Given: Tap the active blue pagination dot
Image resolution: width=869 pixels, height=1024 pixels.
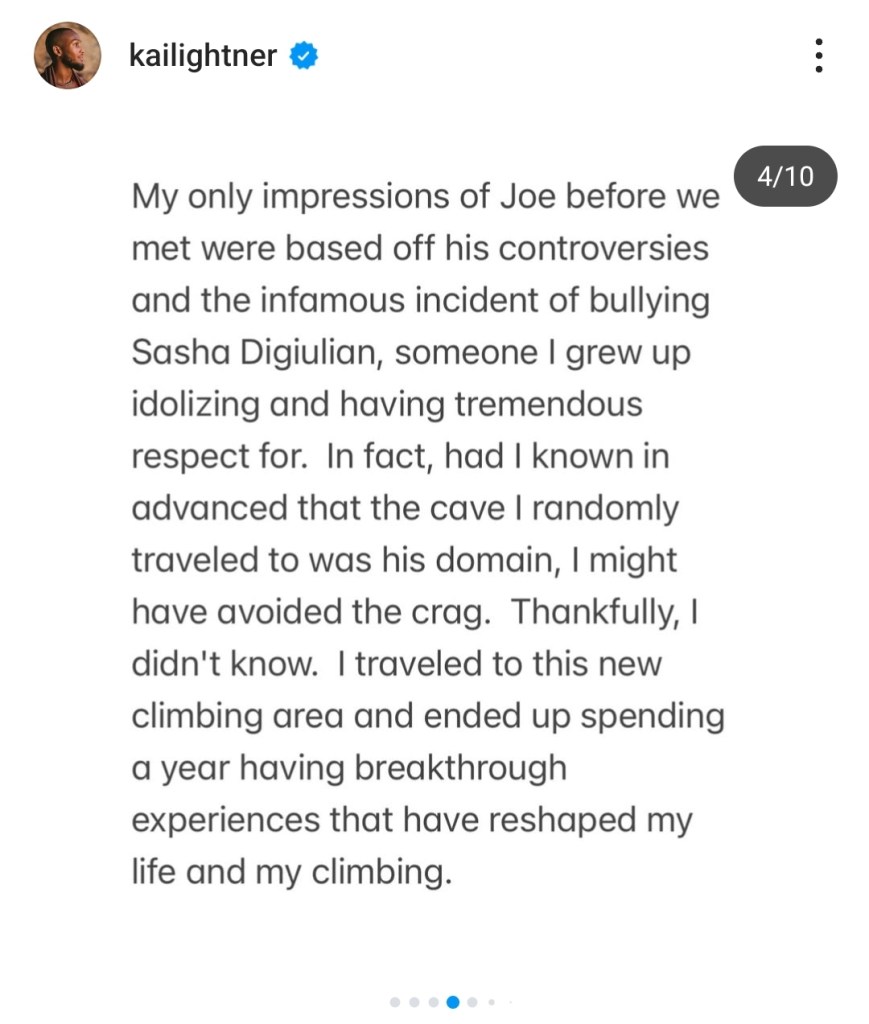Looking at the screenshot, I should (453, 1001).
